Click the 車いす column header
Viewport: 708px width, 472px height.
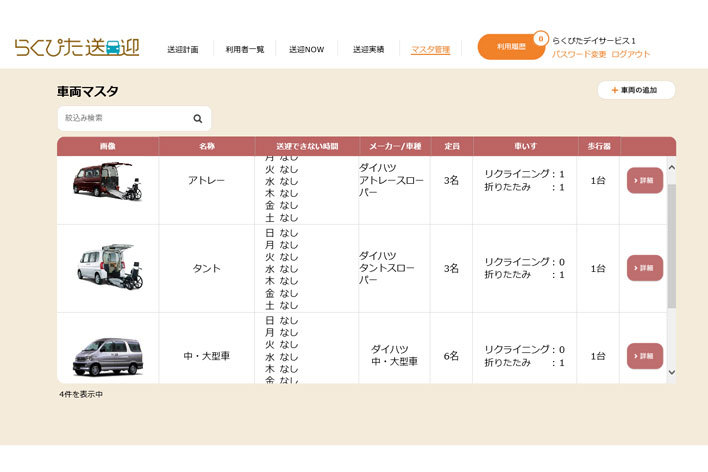525,146
